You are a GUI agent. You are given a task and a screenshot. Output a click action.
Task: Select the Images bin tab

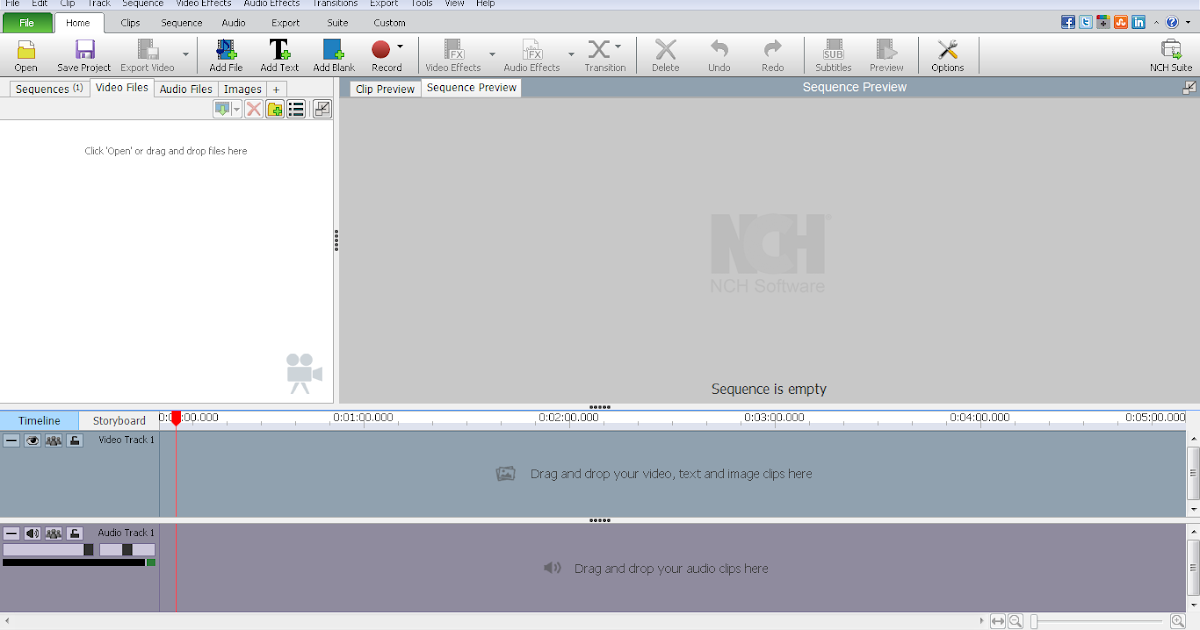[x=243, y=89]
